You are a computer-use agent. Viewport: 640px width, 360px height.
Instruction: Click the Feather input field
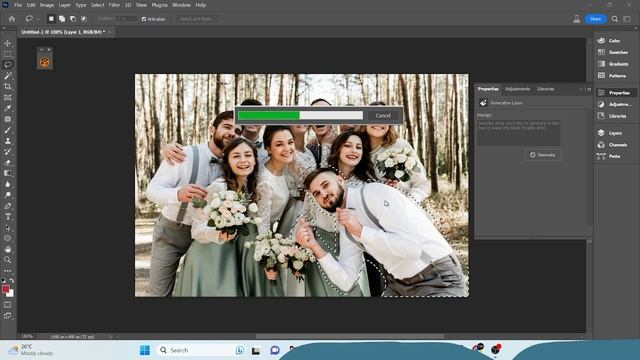pos(127,19)
